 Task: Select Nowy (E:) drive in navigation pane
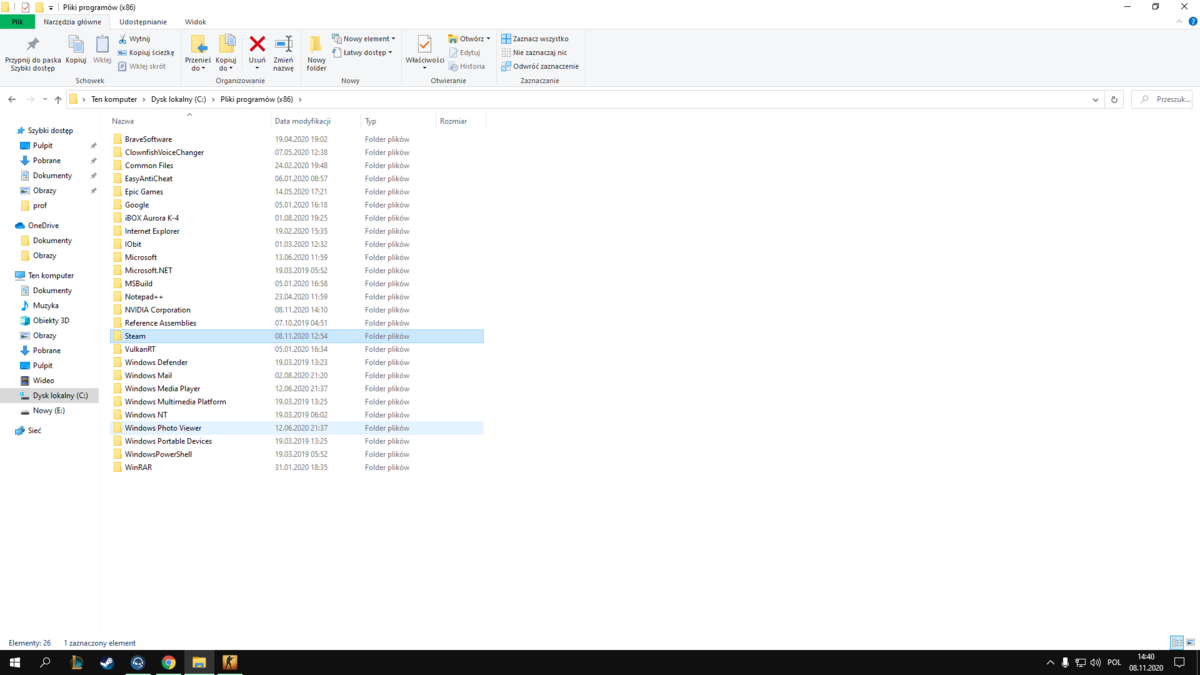[x=48, y=411]
